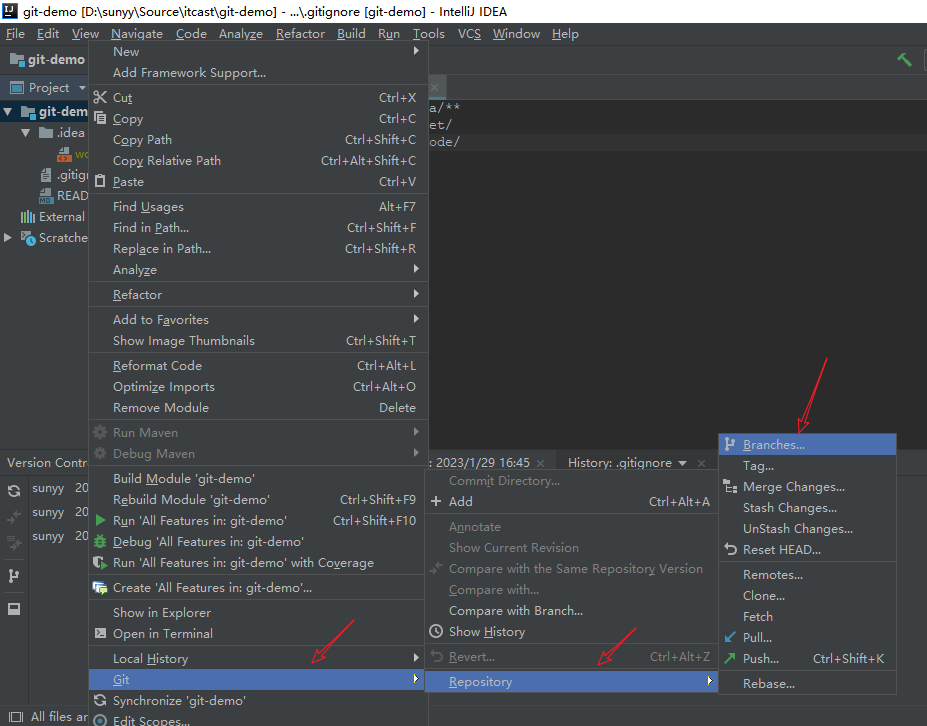Screen dimensions: 927x726
Task: Close the History .gitignore tab
Action: tap(701, 463)
